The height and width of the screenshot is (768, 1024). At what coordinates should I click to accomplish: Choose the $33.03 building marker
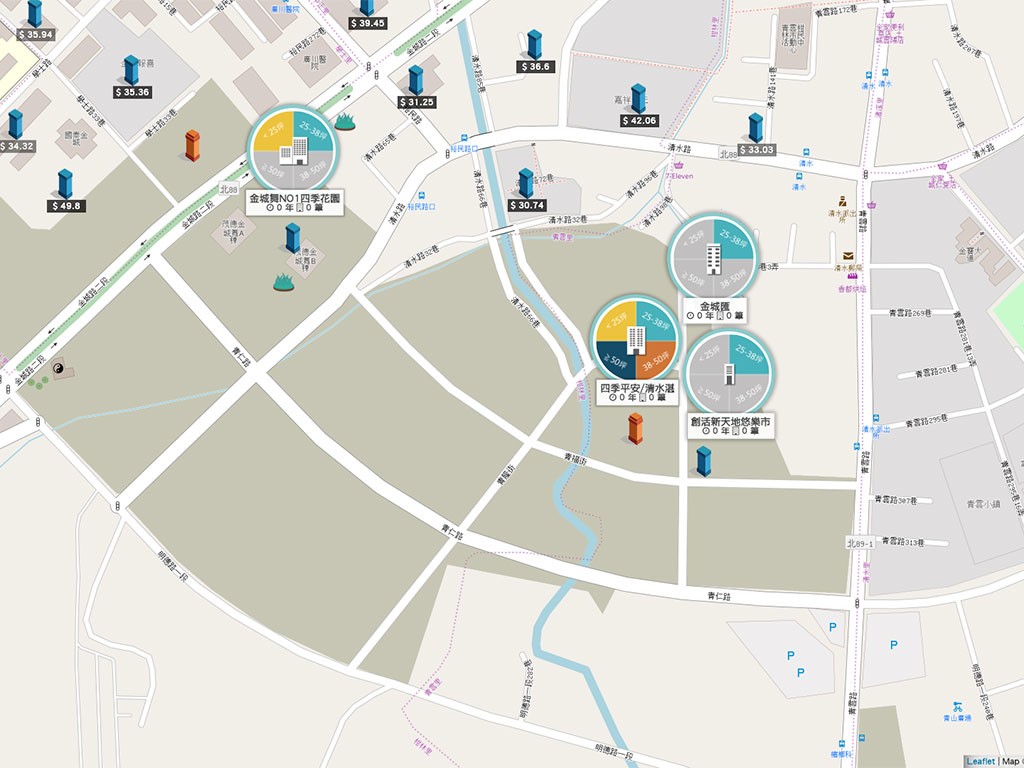(x=755, y=128)
